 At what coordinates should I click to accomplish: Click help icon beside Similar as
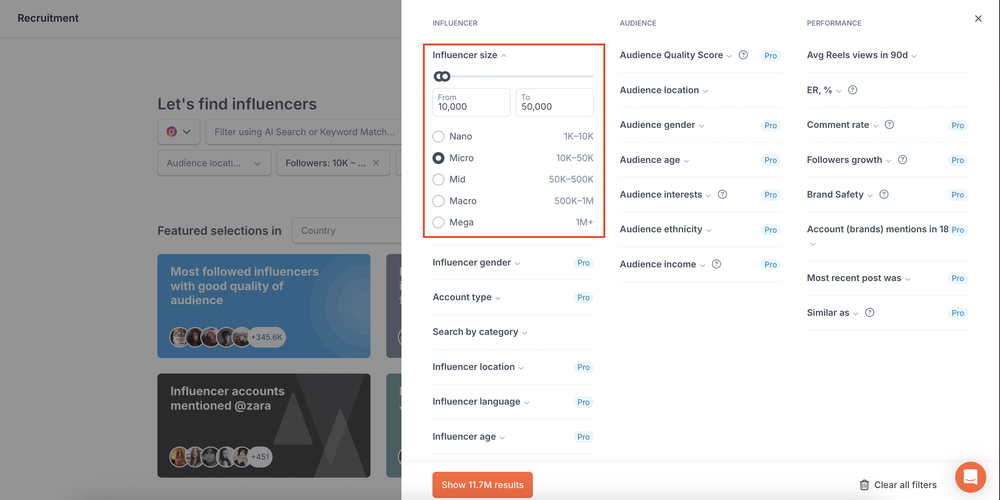(869, 312)
